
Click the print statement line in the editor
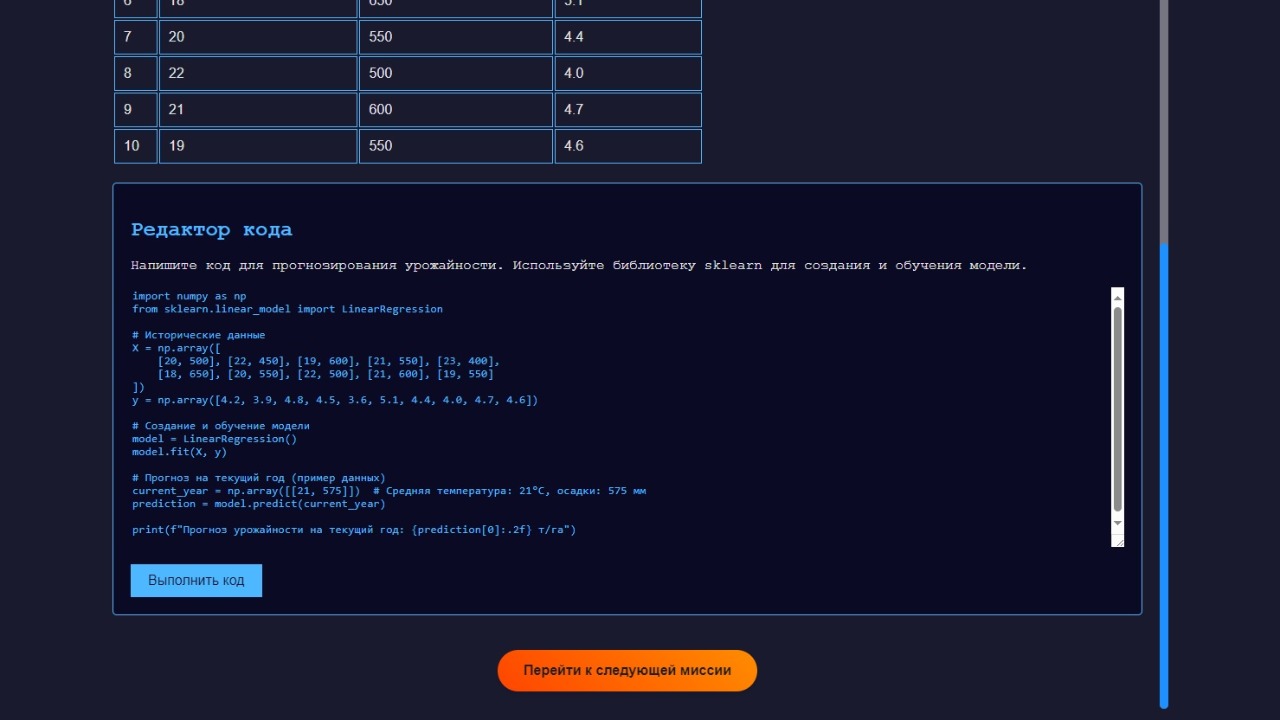click(354, 529)
